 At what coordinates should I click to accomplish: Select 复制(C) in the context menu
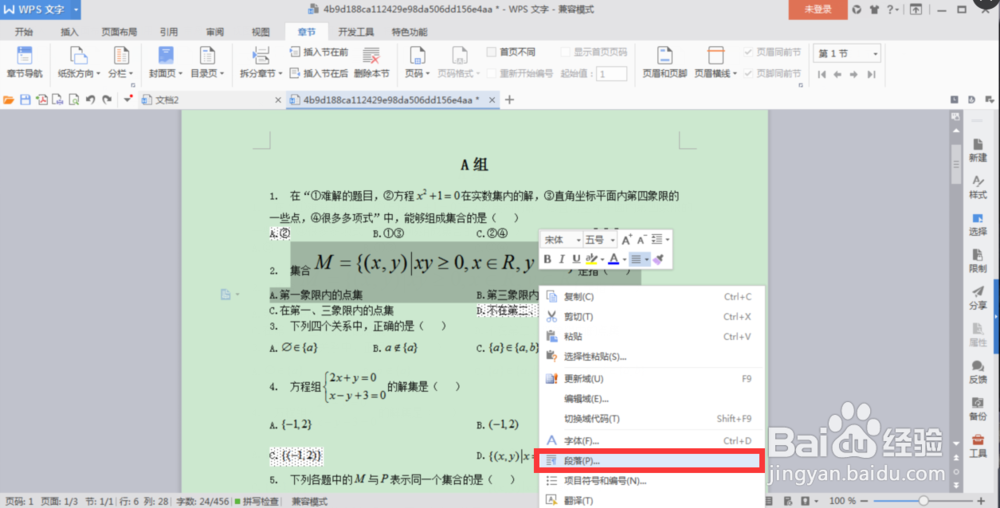pos(652,296)
